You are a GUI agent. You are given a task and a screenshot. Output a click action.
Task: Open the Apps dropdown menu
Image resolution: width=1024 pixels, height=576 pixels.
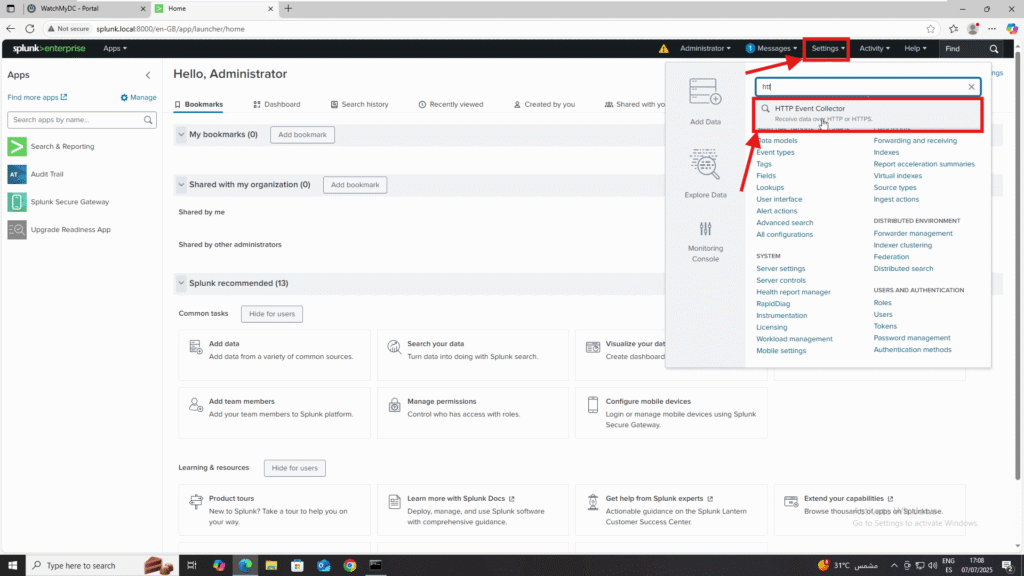tap(115, 48)
